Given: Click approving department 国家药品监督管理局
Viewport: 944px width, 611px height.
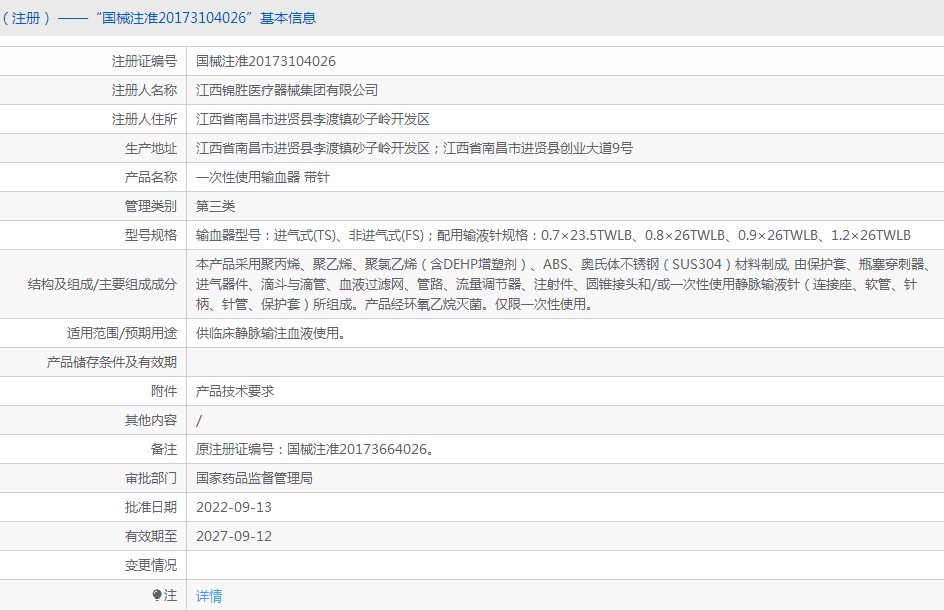Looking at the screenshot, I should click(254, 478).
